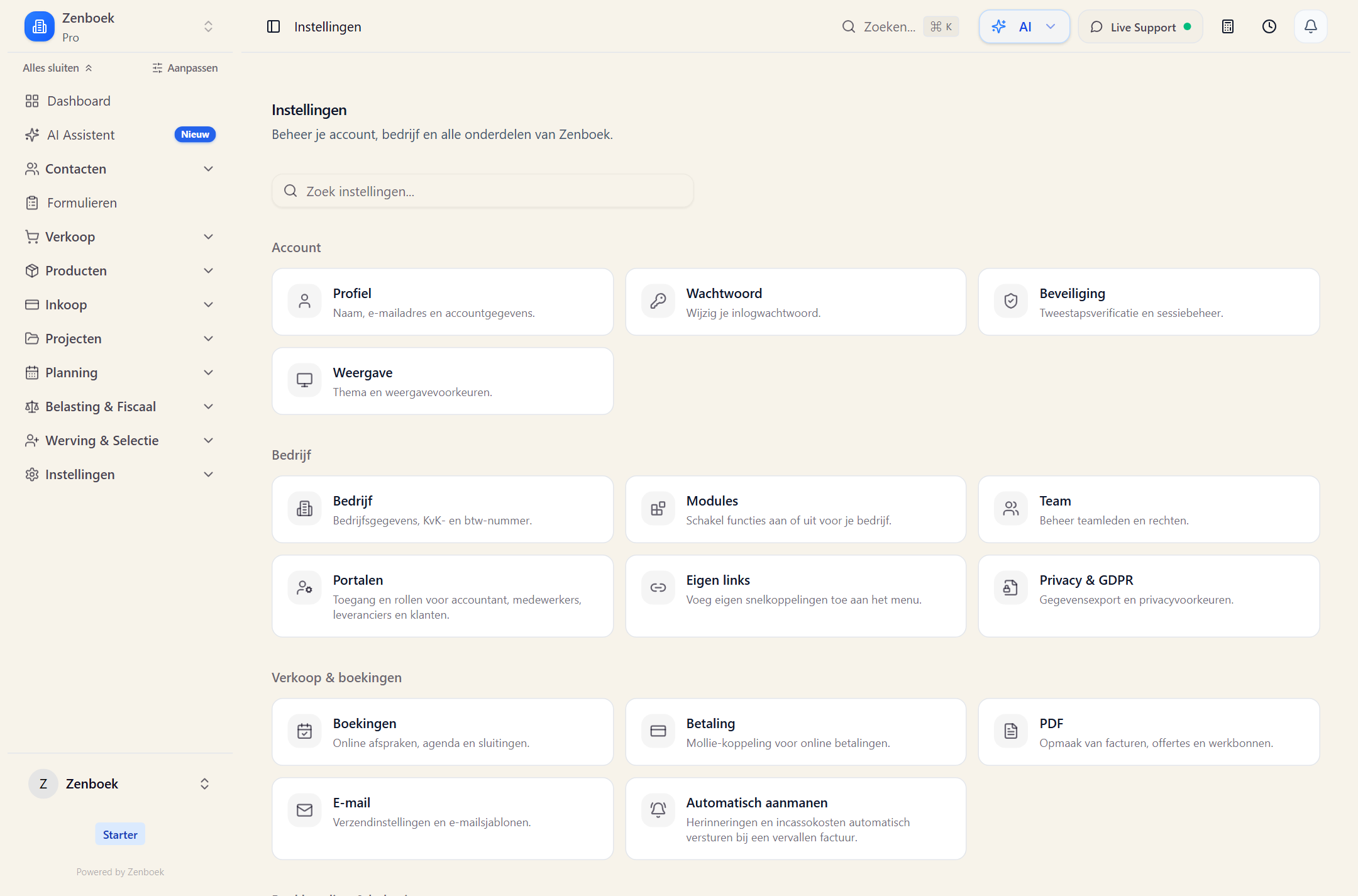Click the Starter plan badge
Image resolution: width=1358 pixels, height=896 pixels.
click(120, 834)
